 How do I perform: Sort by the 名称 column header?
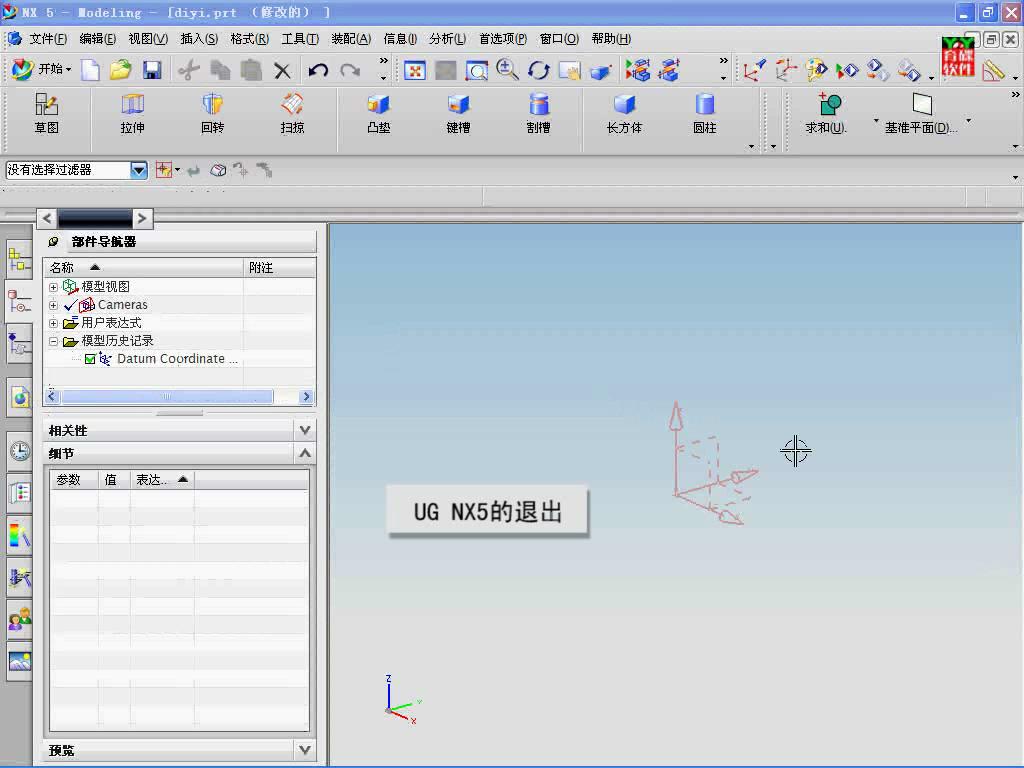point(143,268)
